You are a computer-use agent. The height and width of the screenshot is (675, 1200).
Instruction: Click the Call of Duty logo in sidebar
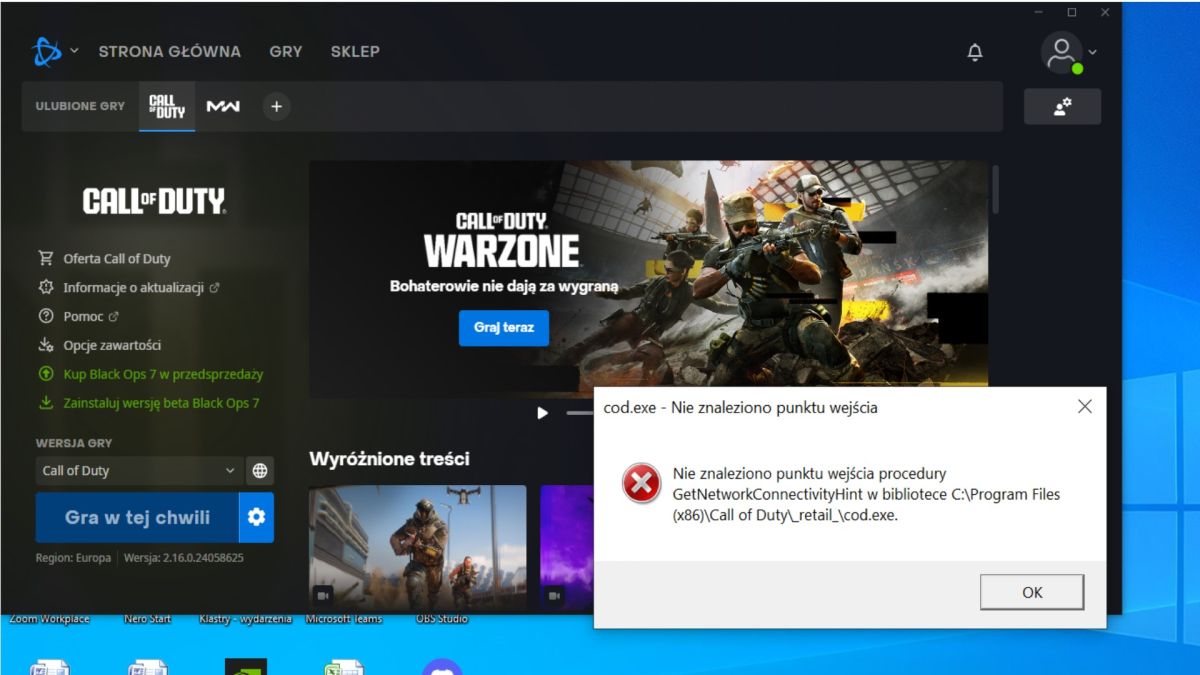tap(154, 203)
